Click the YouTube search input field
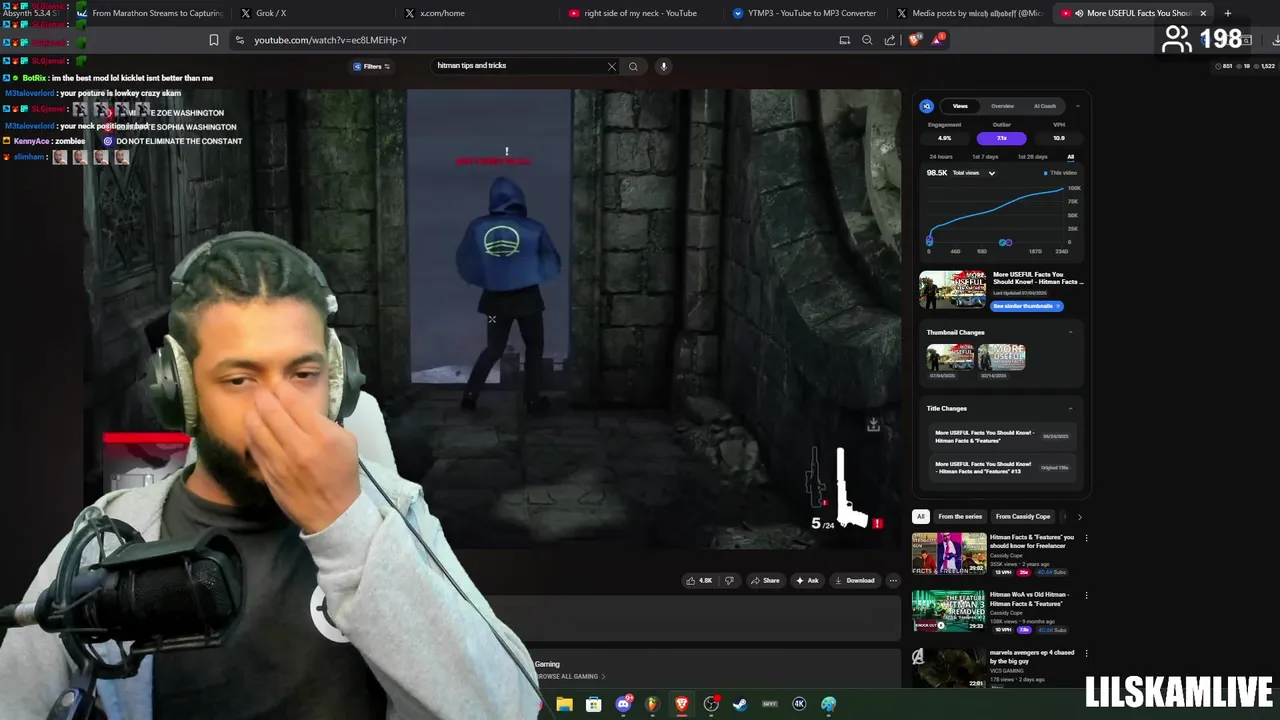This screenshot has height=720, width=1280. 520,67
